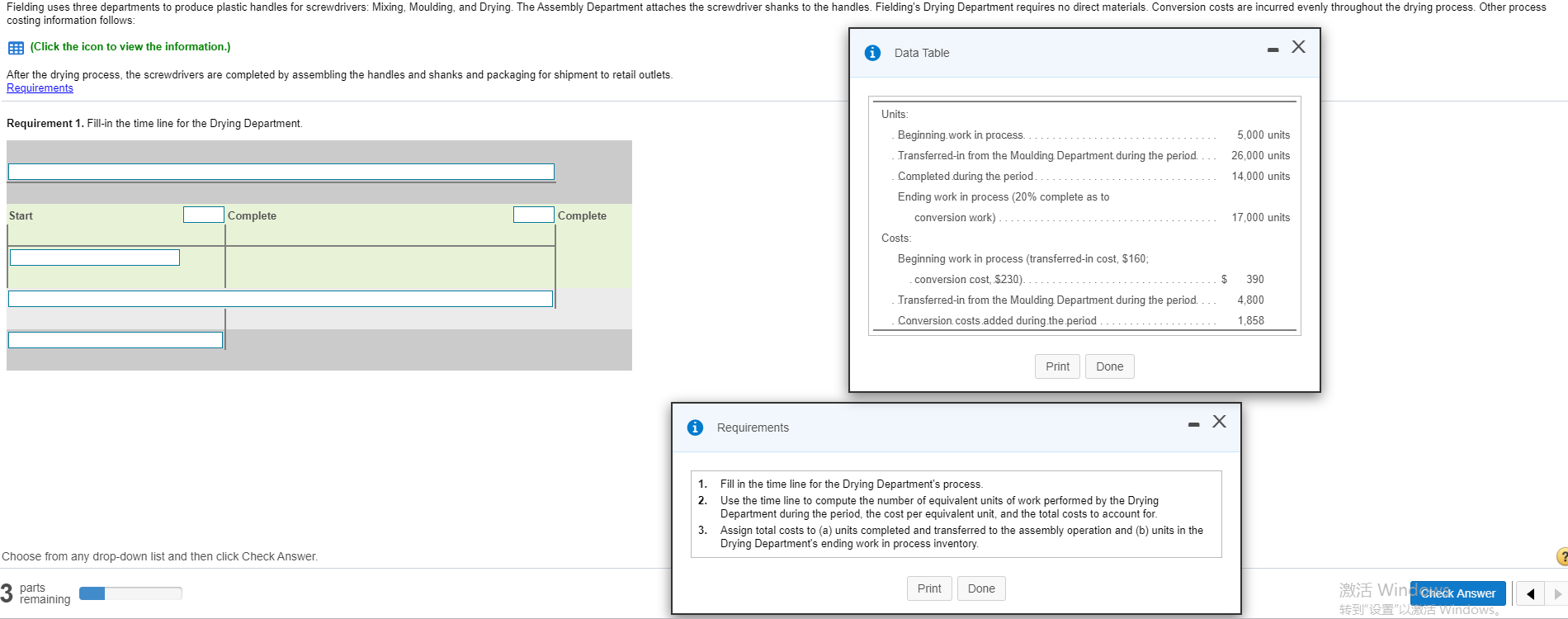Minimize the Requirements dialog
Image resolution: width=1568 pixels, height=619 pixels.
click(x=1193, y=424)
